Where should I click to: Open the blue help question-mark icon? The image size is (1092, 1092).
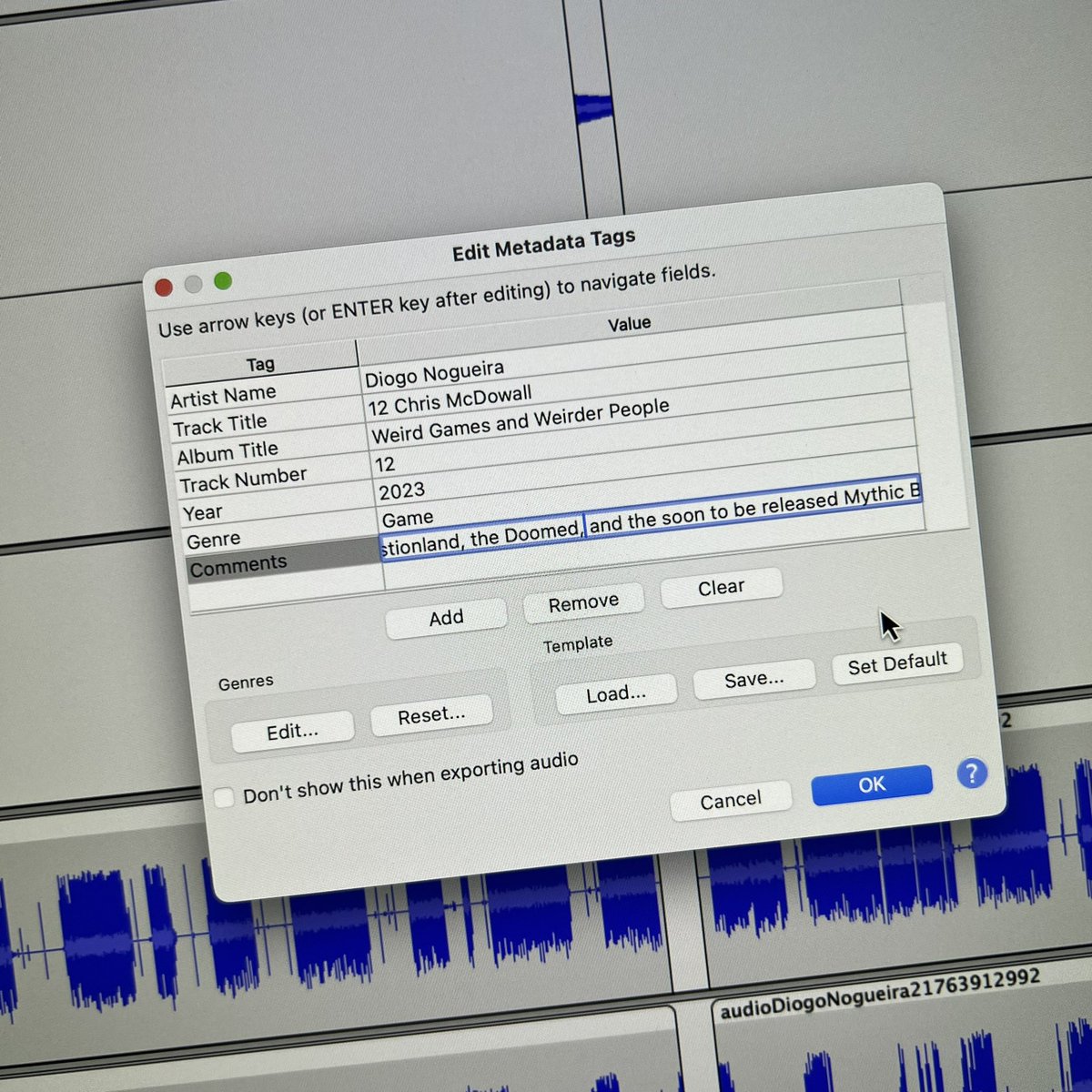pos(972,773)
